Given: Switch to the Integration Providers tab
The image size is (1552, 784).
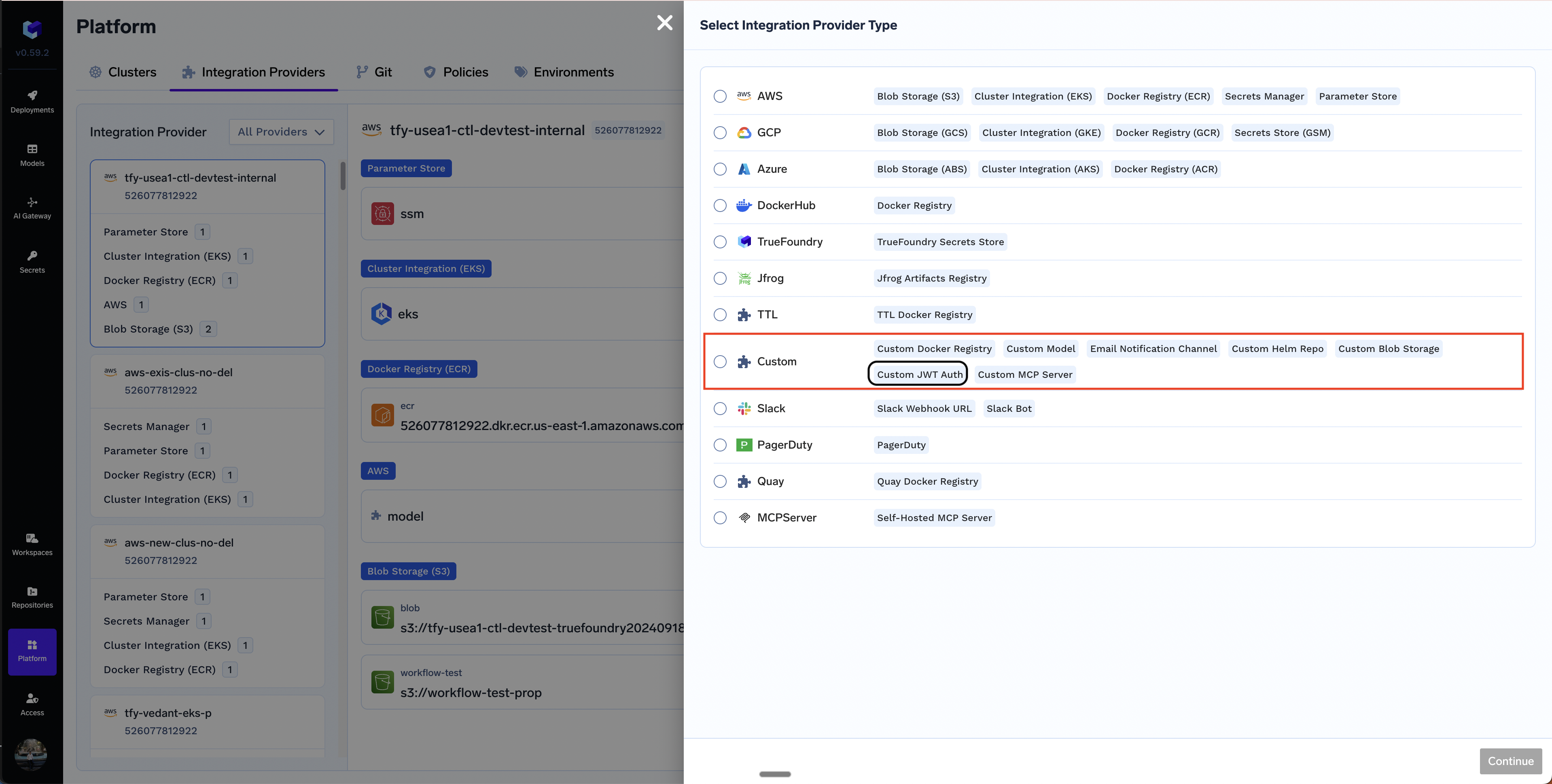Looking at the screenshot, I should (254, 72).
